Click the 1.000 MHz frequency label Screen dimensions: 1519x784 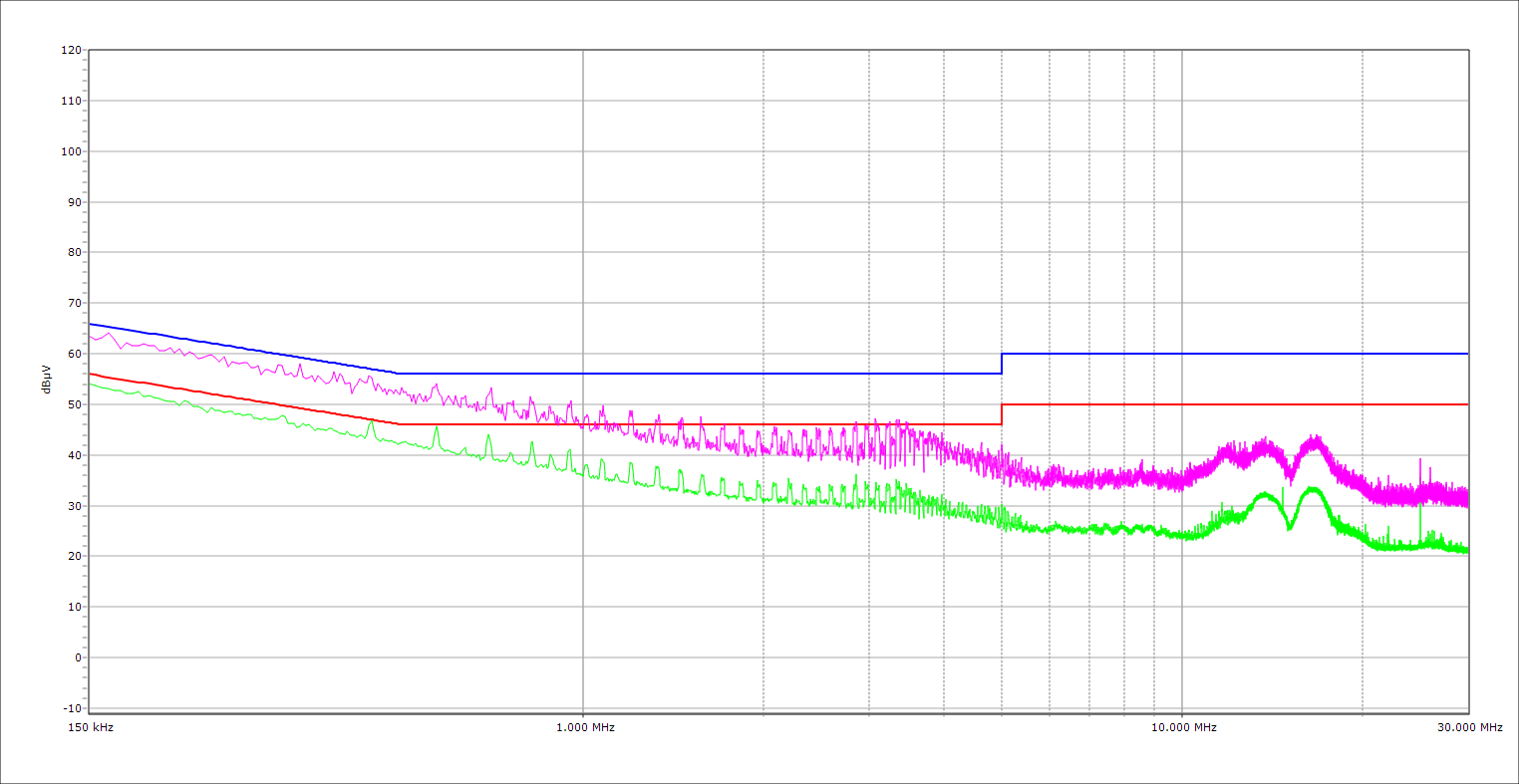585,727
